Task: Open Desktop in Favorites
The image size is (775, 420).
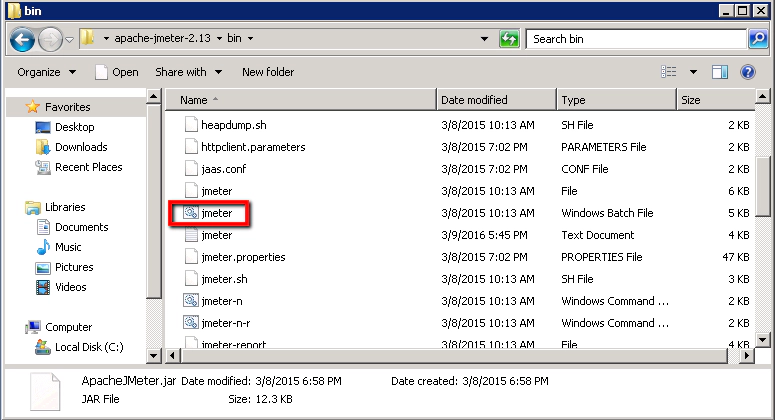Action: (75, 127)
